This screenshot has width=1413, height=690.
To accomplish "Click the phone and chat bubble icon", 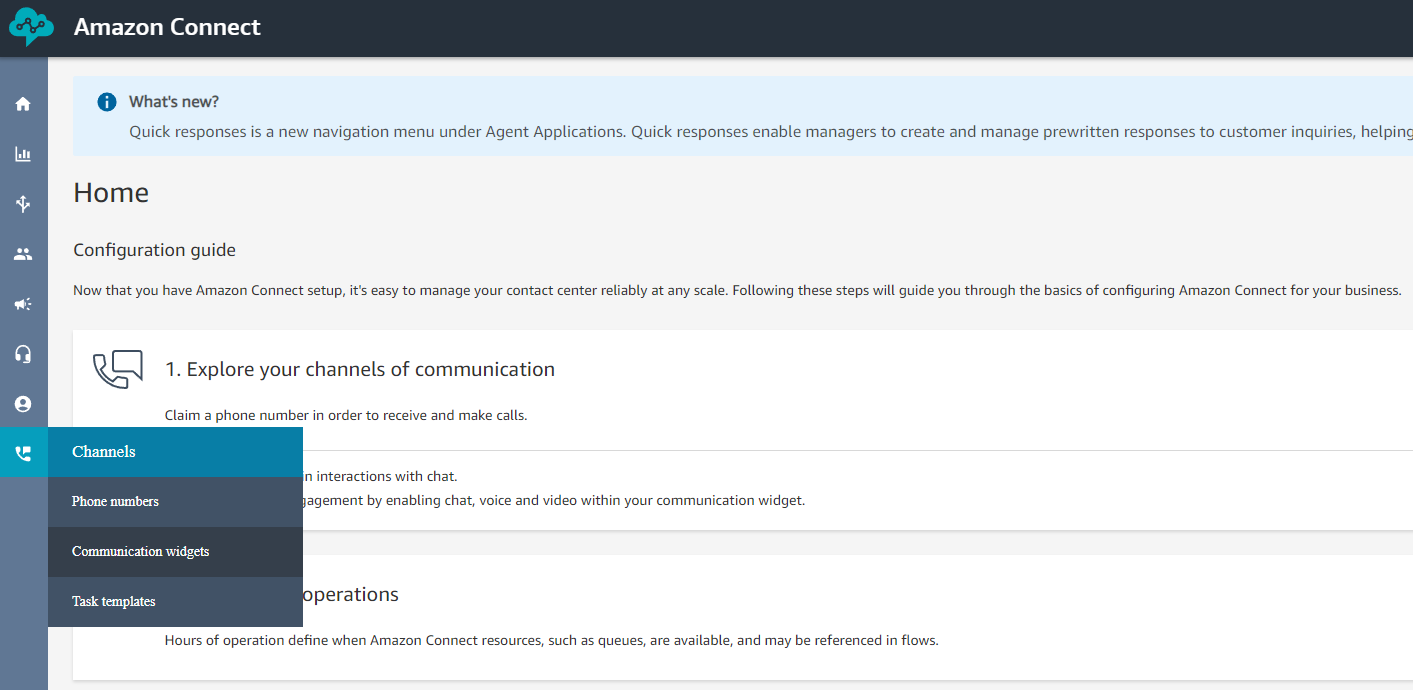I will (118, 370).
